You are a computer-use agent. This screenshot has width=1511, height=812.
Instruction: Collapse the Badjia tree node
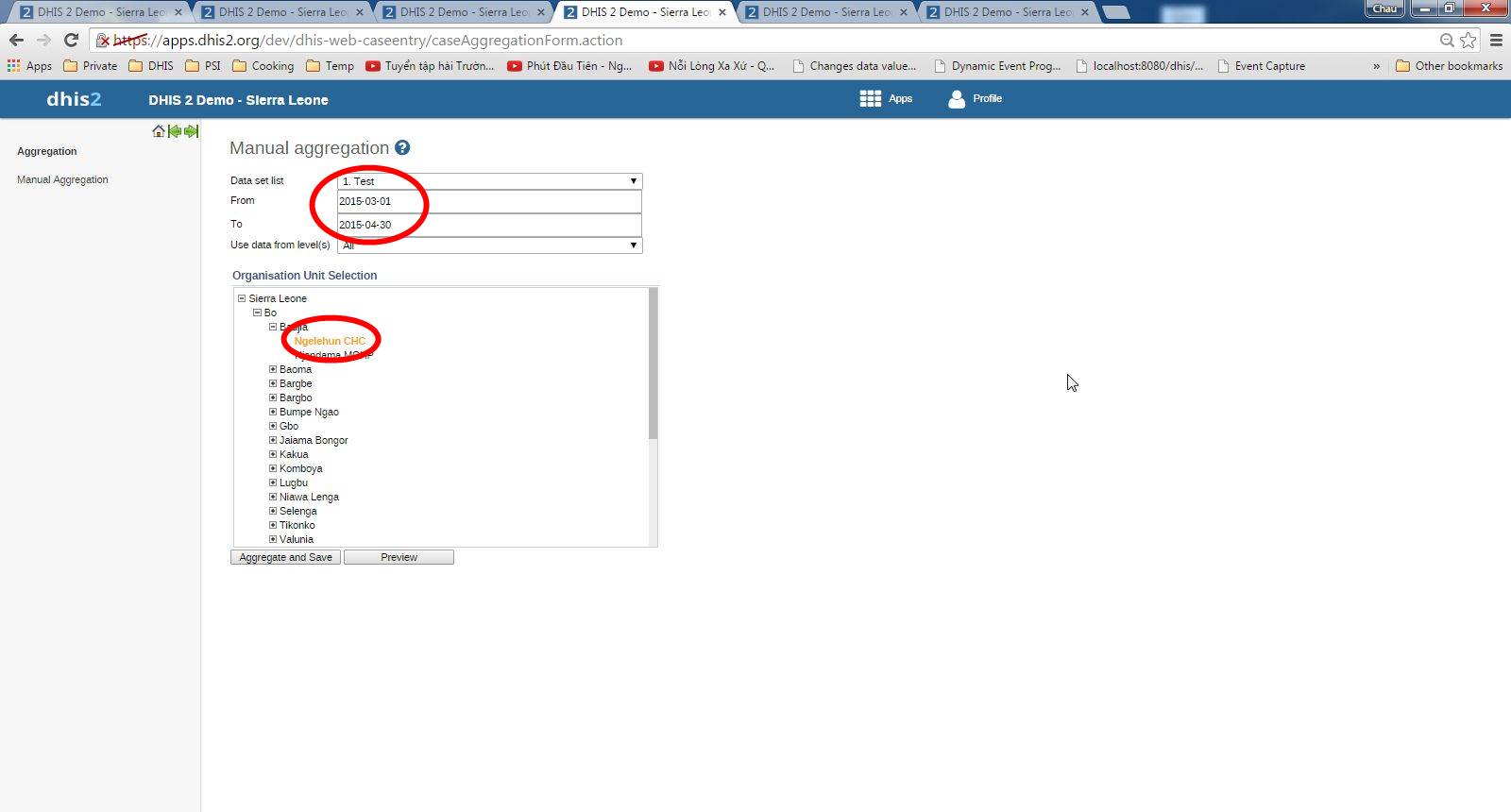pos(273,327)
